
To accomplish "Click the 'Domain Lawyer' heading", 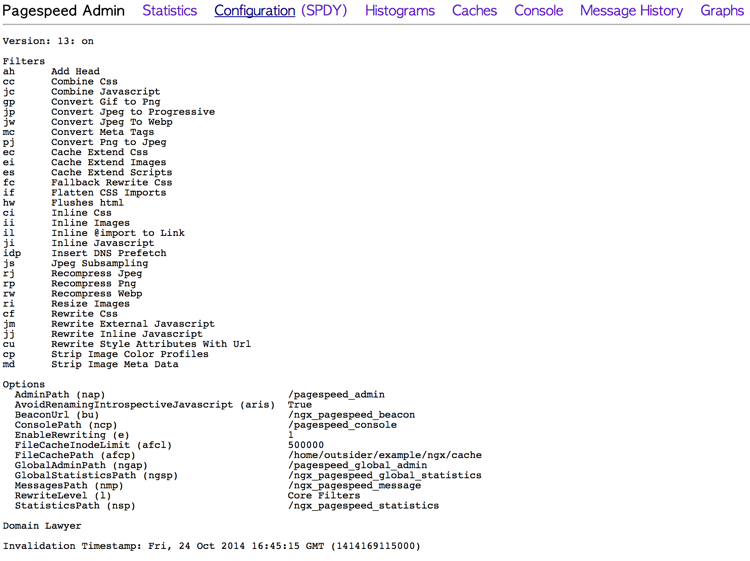I will click(x=42, y=526).
